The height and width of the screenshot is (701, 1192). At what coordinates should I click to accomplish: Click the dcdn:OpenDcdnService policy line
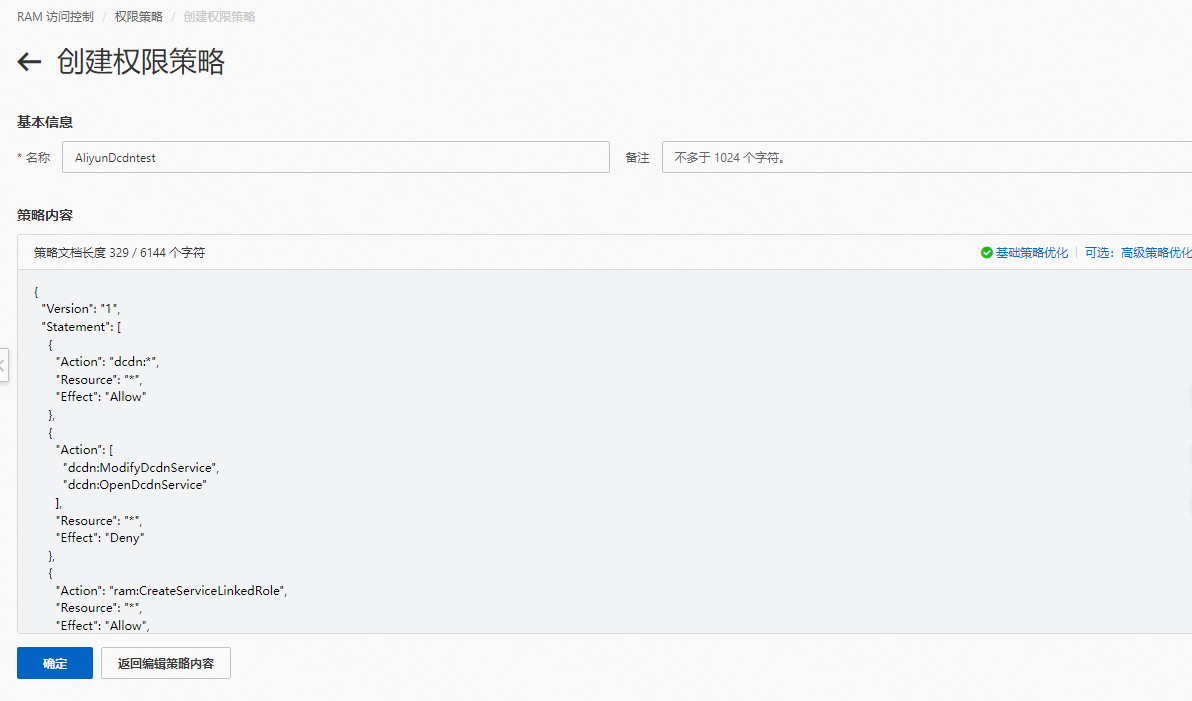coord(135,485)
